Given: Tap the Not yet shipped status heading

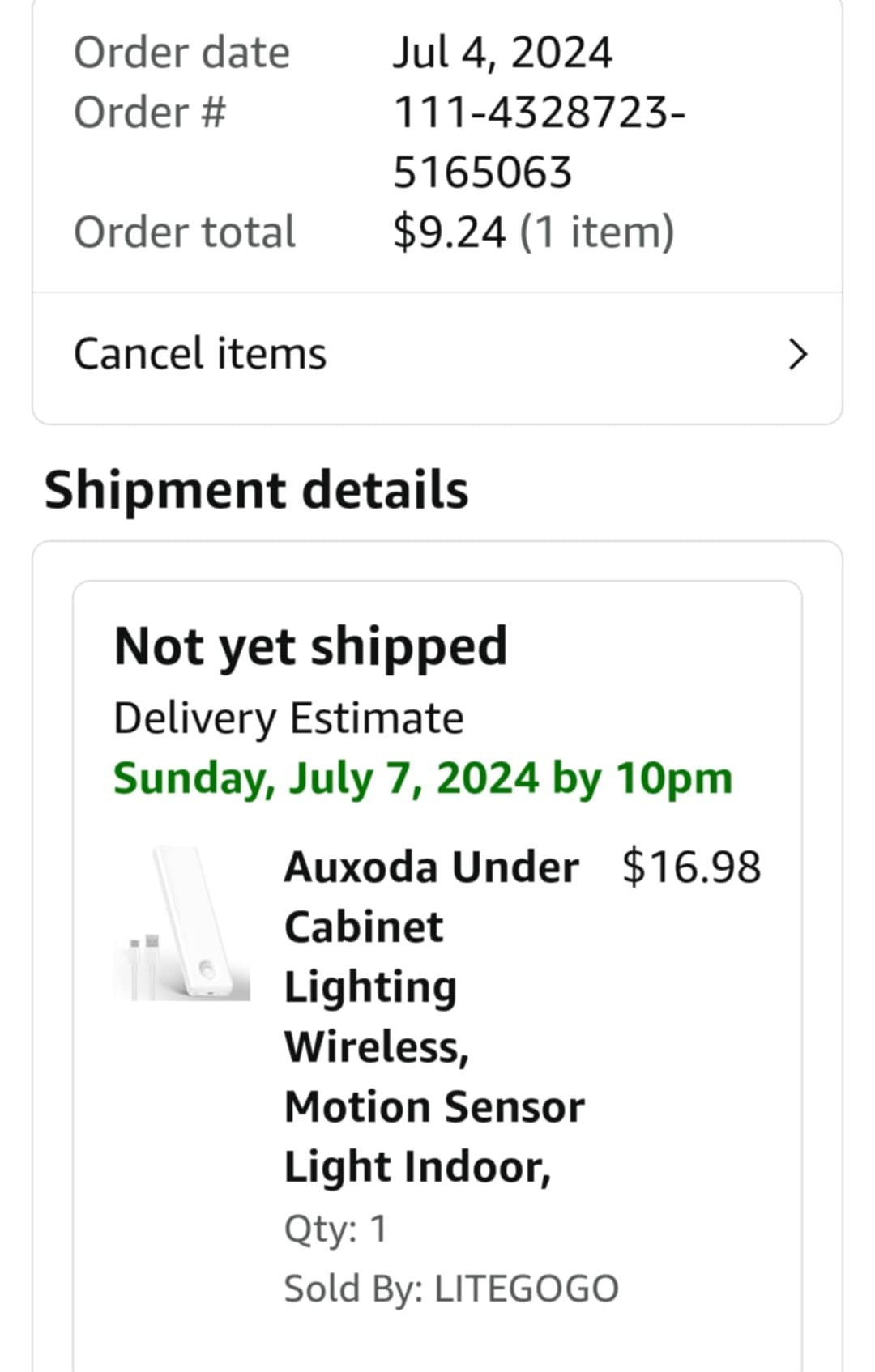Looking at the screenshot, I should 310,647.
